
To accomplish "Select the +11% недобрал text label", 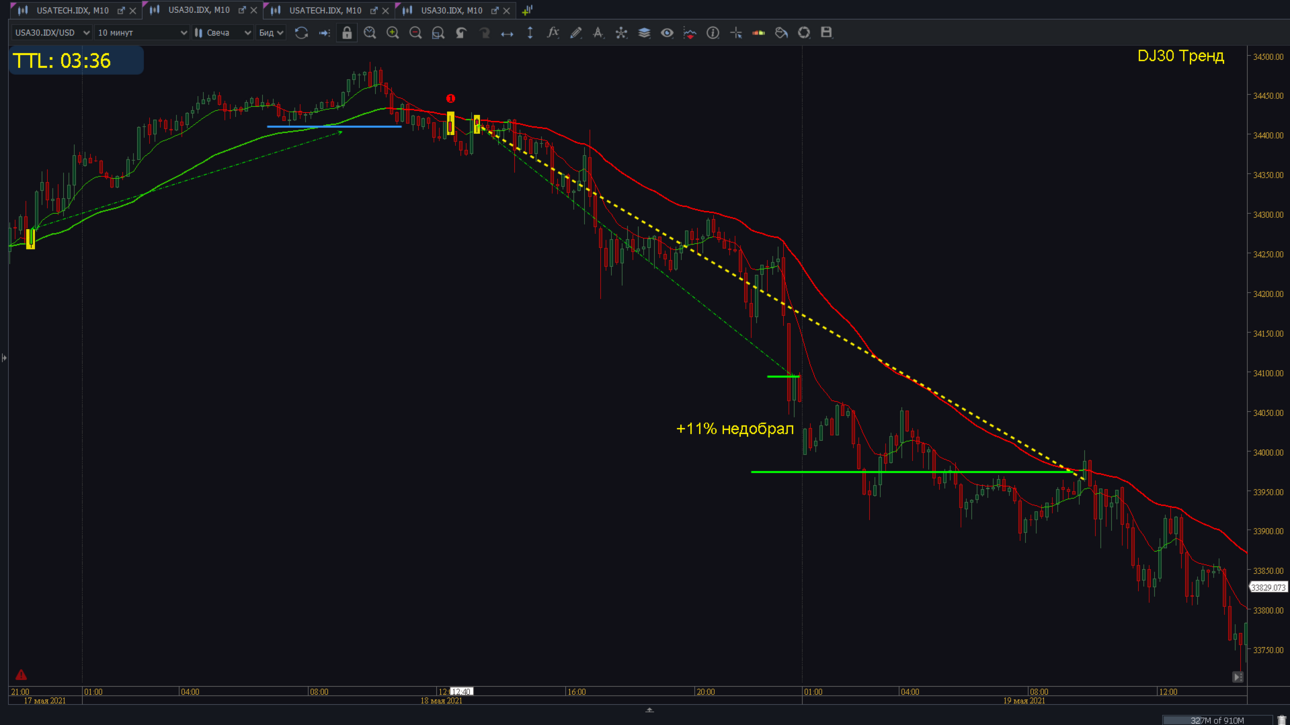I will 735,429.
